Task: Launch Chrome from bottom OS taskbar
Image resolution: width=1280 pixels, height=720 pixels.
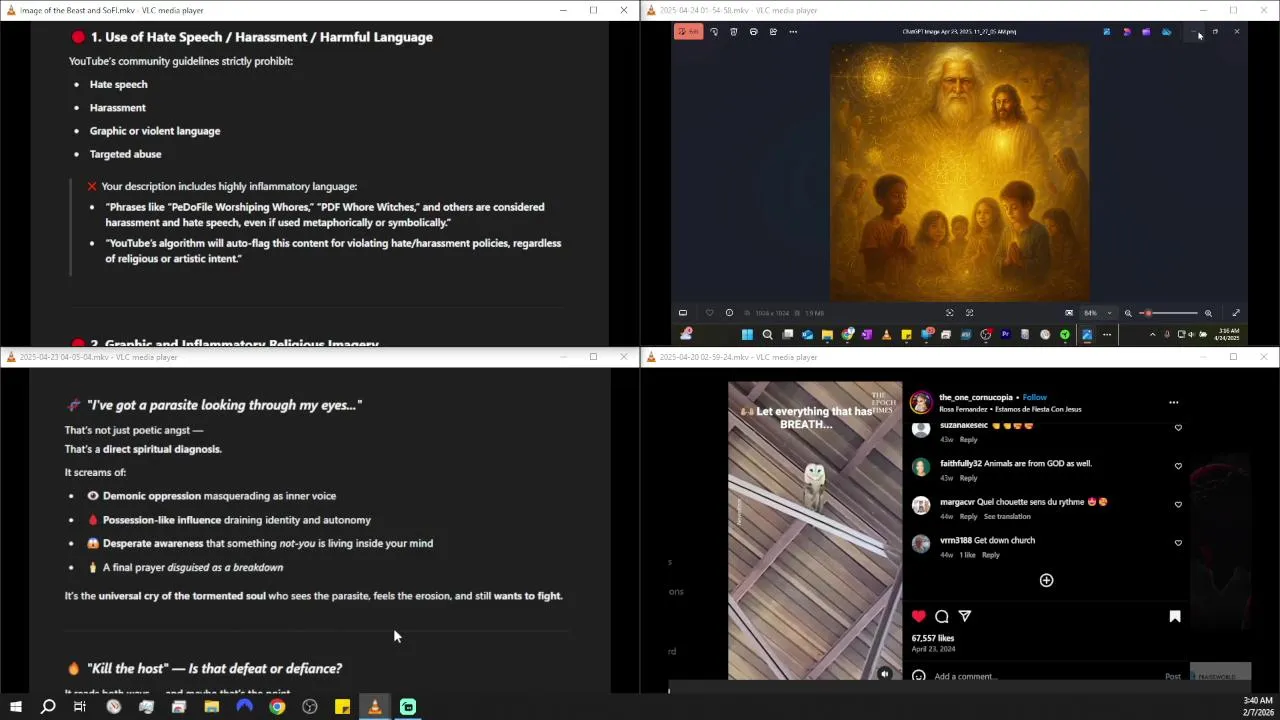Action: 277,707
